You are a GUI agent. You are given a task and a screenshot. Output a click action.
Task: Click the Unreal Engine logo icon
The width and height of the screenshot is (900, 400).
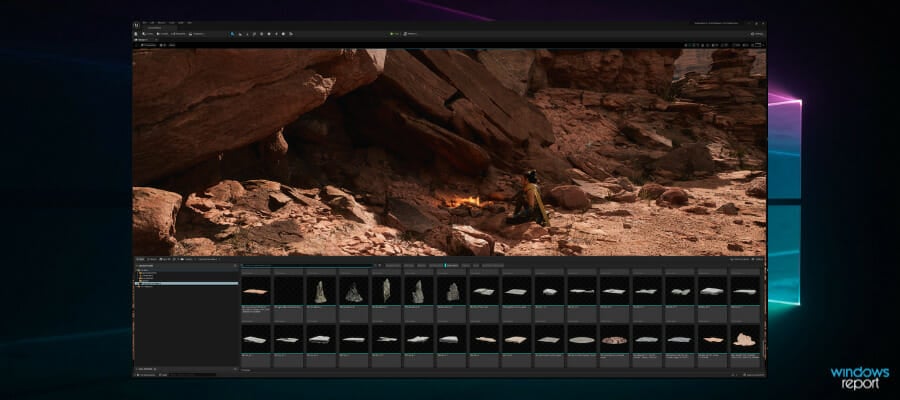(x=136, y=25)
